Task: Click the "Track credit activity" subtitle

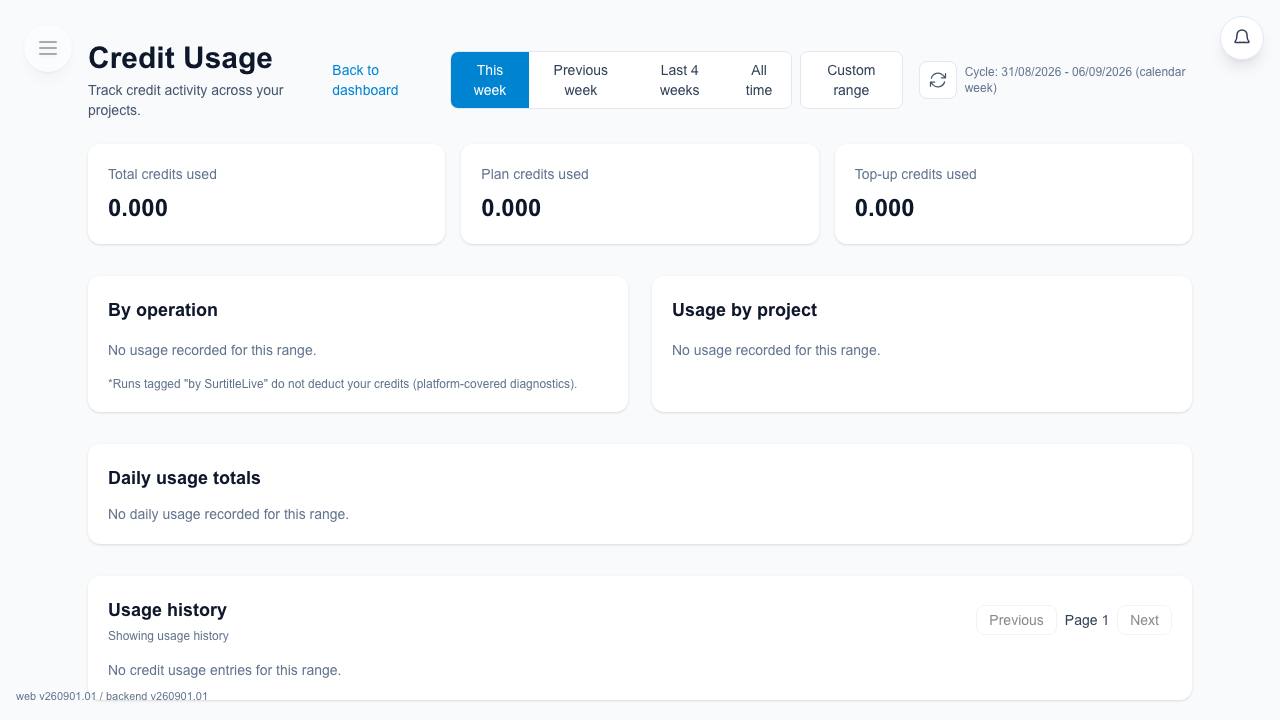Action: click(186, 100)
